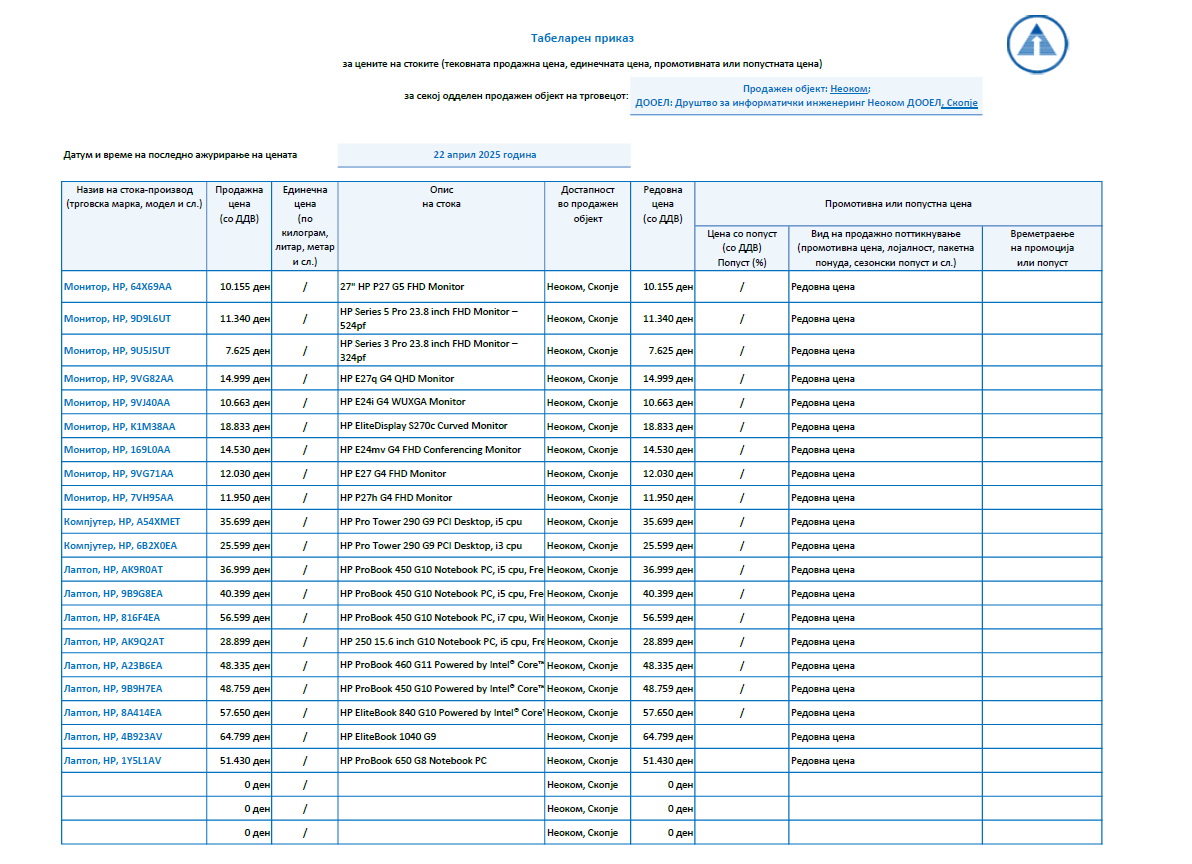Open the Лаптоп, HP, 8A414EA product link
1192x864 pixels.
(113, 713)
